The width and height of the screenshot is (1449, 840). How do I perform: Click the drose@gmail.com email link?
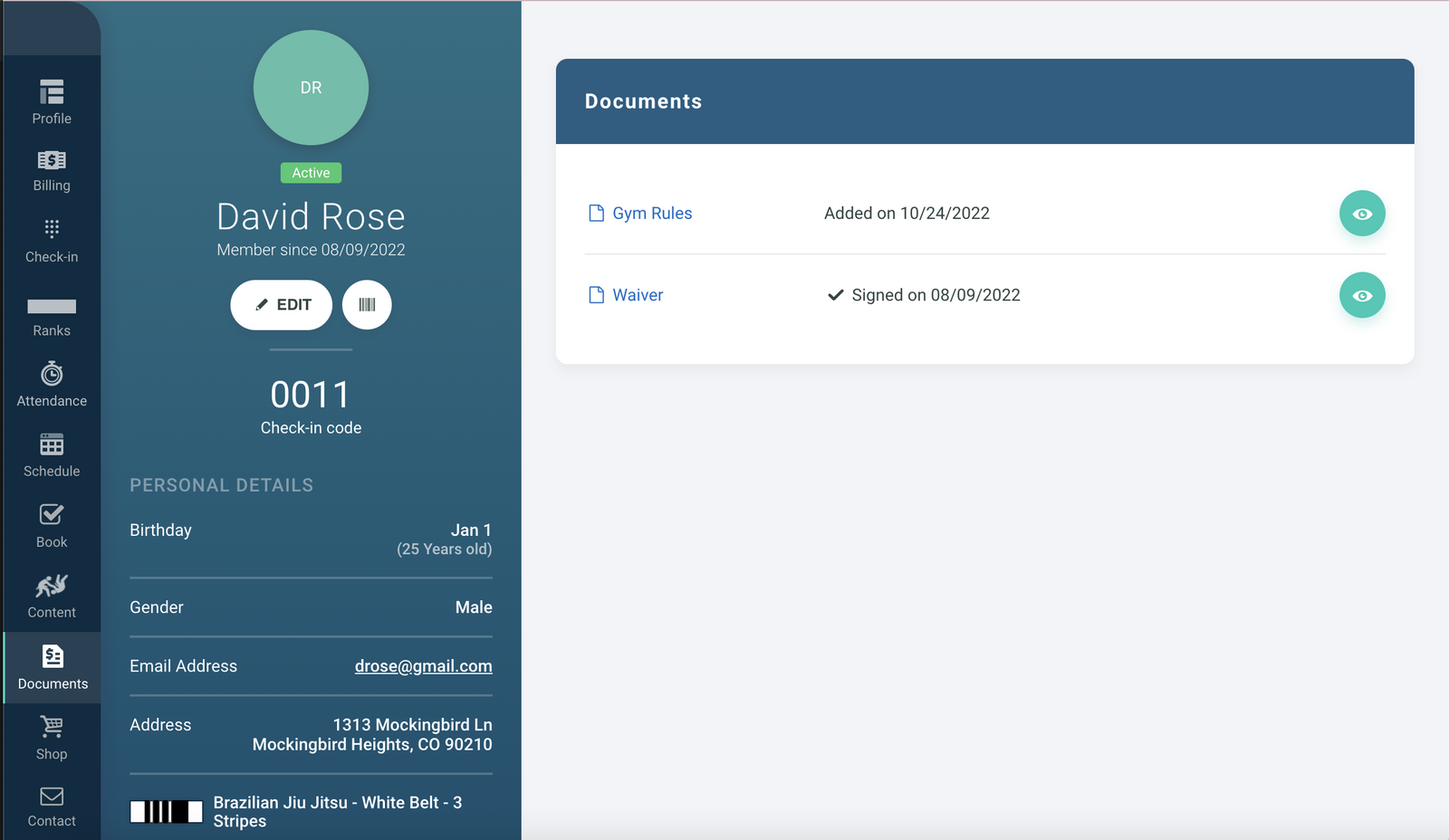click(424, 666)
